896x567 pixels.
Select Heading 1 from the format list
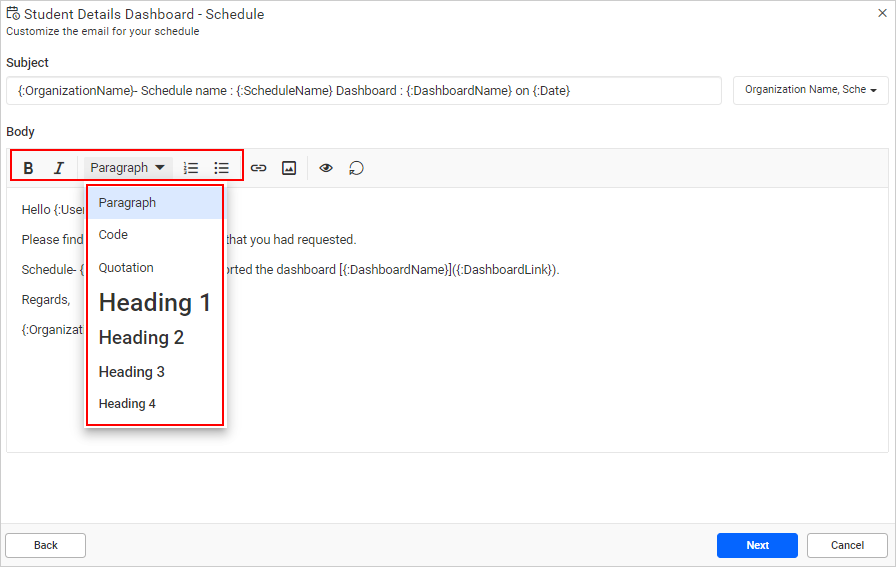point(155,303)
